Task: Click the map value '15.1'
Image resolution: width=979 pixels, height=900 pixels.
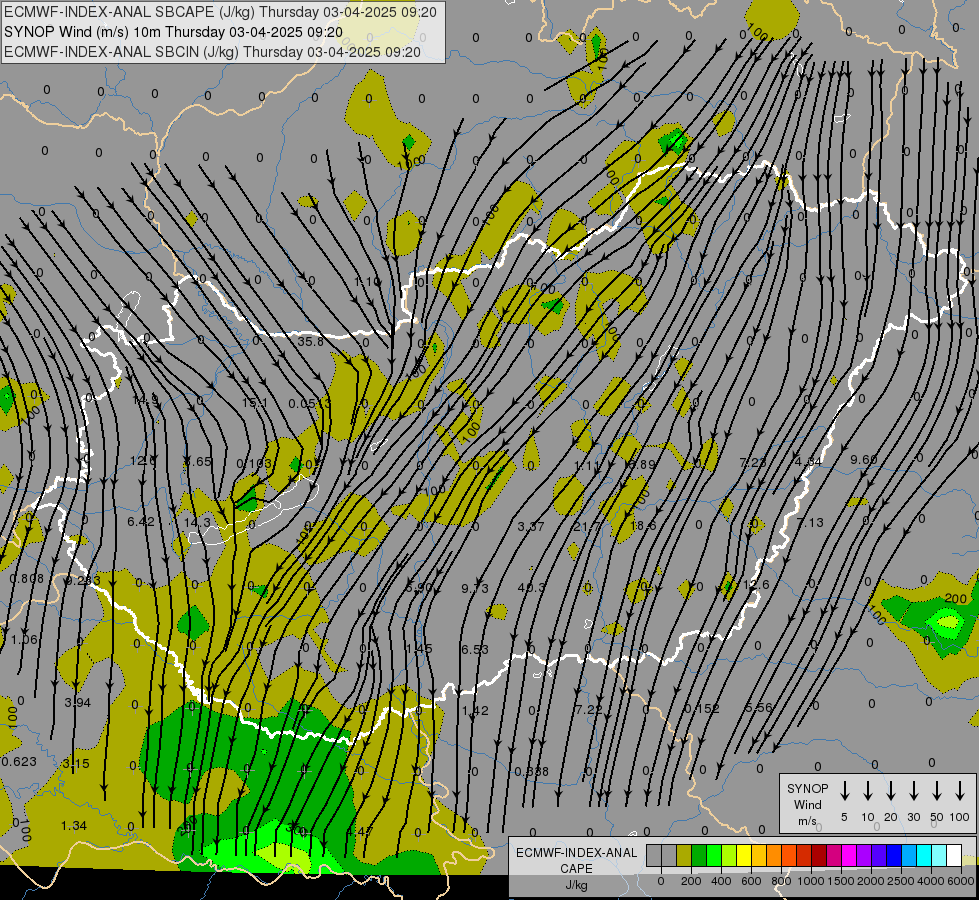Action: click(x=255, y=403)
